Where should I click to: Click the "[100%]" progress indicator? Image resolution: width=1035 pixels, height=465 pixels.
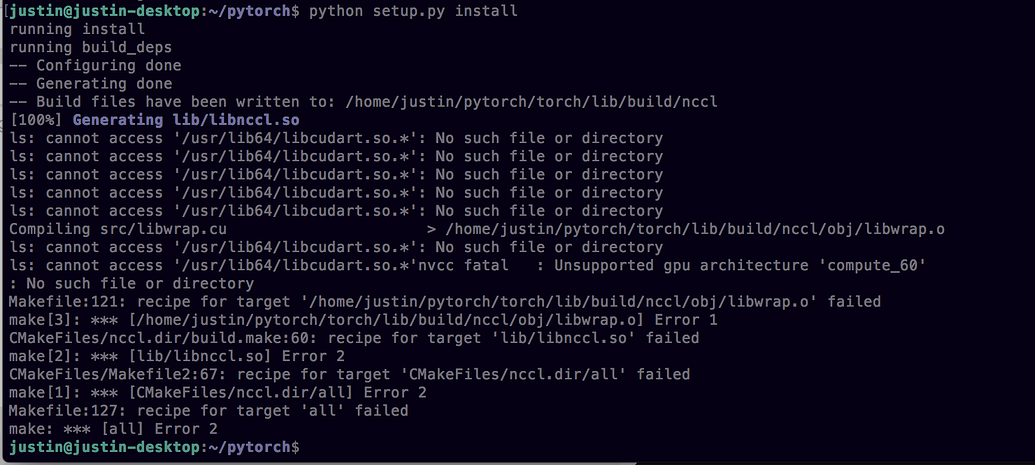click(x=36, y=120)
